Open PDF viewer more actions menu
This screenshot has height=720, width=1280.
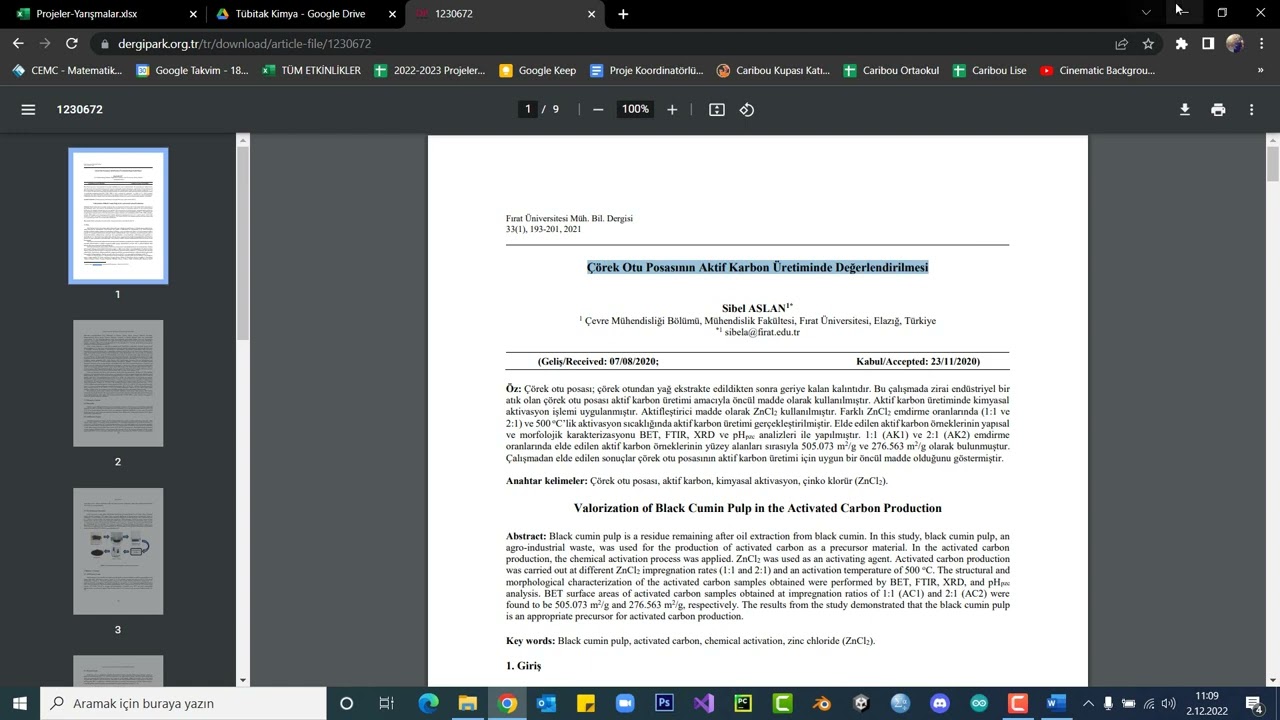[x=1251, y=110]
